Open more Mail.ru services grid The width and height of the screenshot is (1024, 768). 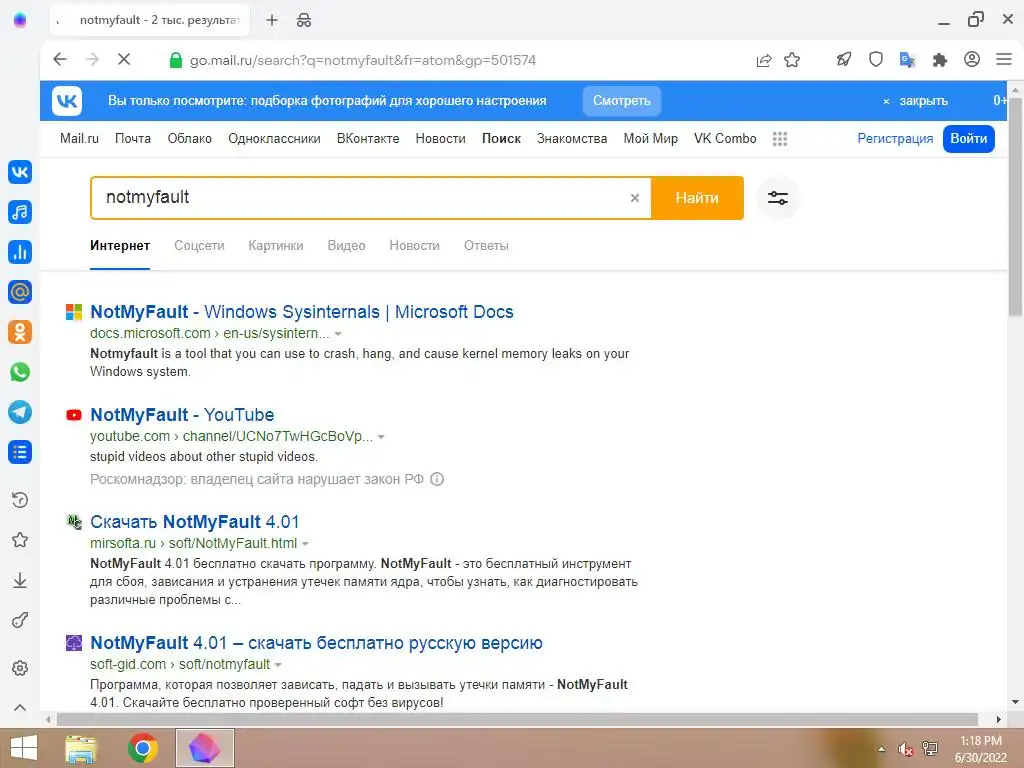780,138
